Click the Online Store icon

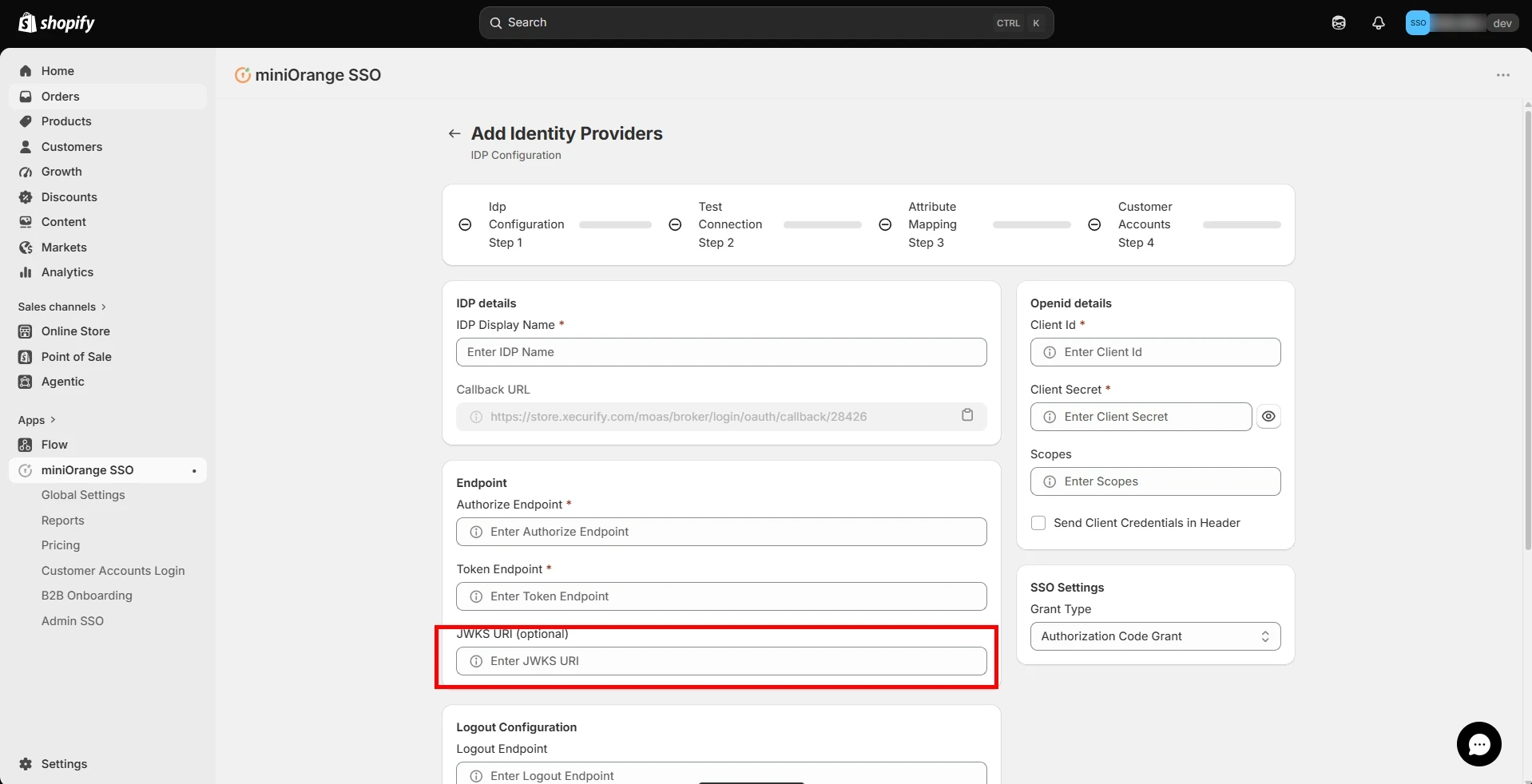pos(26,331)
